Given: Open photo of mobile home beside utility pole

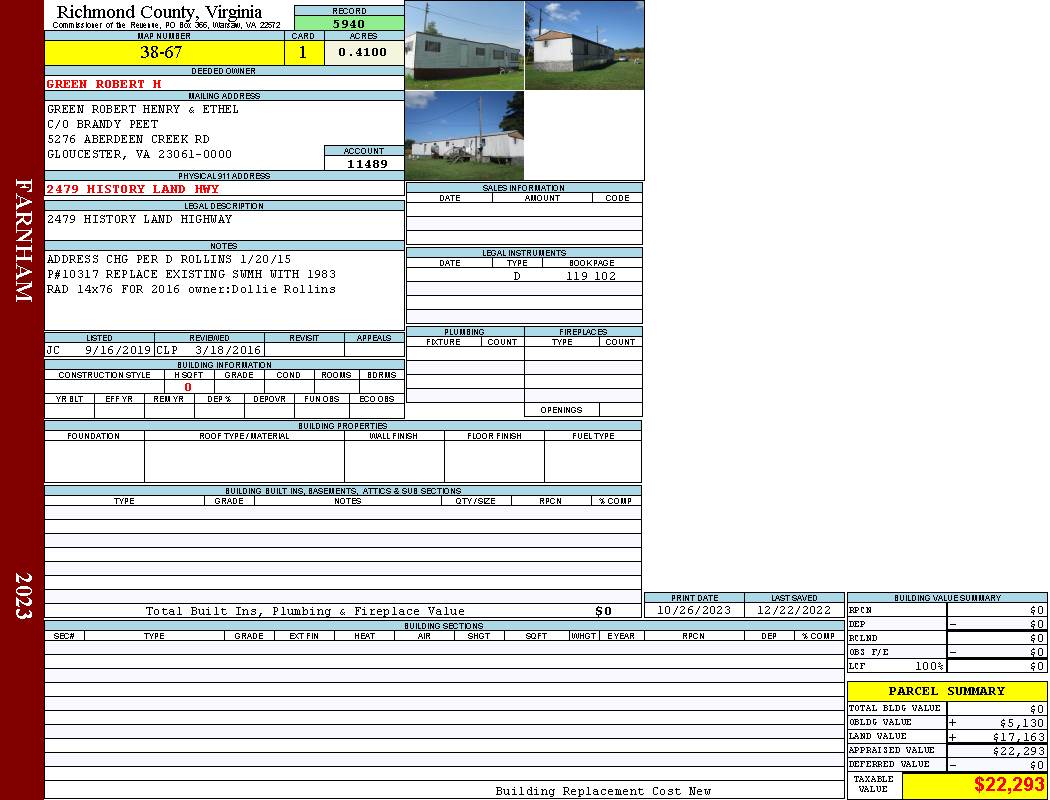Looking at the screenshot, I should point(464,136).
